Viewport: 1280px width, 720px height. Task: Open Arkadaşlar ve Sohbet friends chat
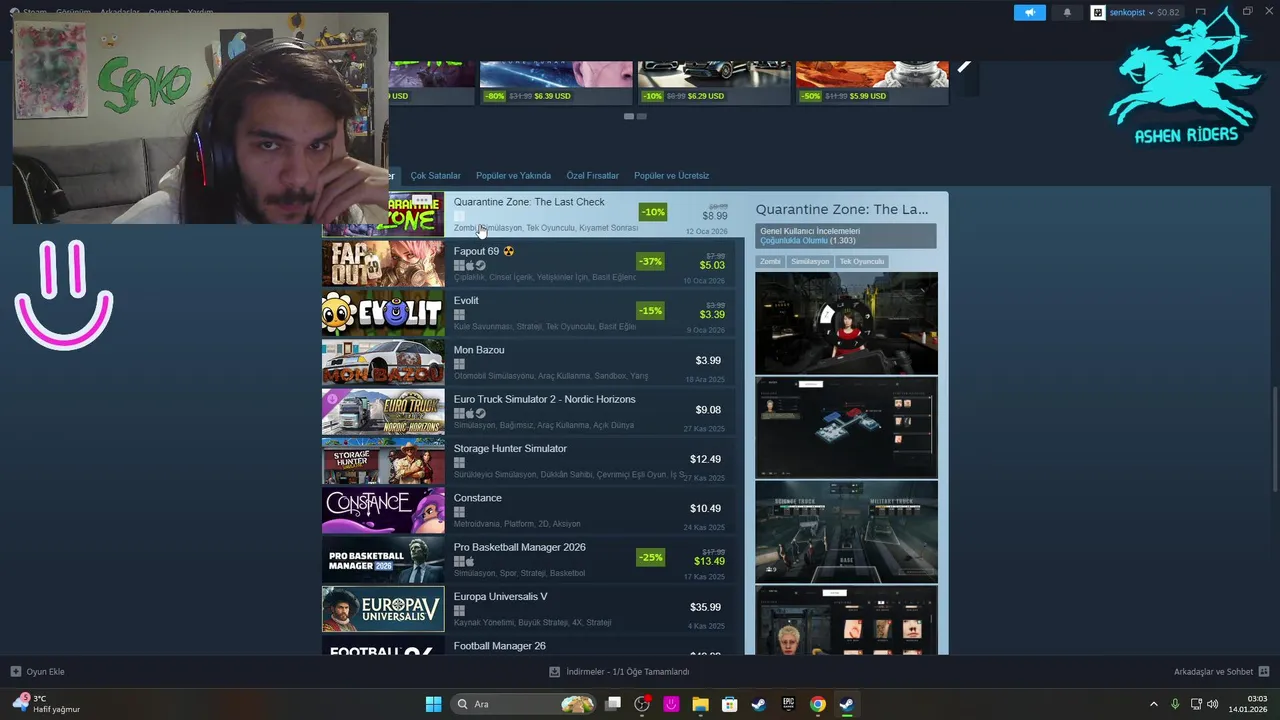pyautogui.click(x=1221, y=672)
